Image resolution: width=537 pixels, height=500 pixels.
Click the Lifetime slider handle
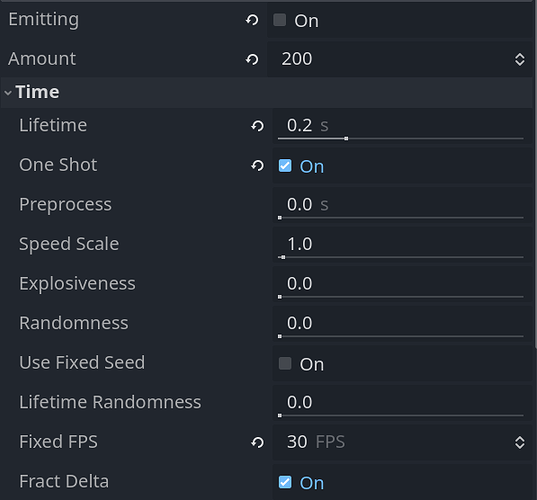(346, 138)
